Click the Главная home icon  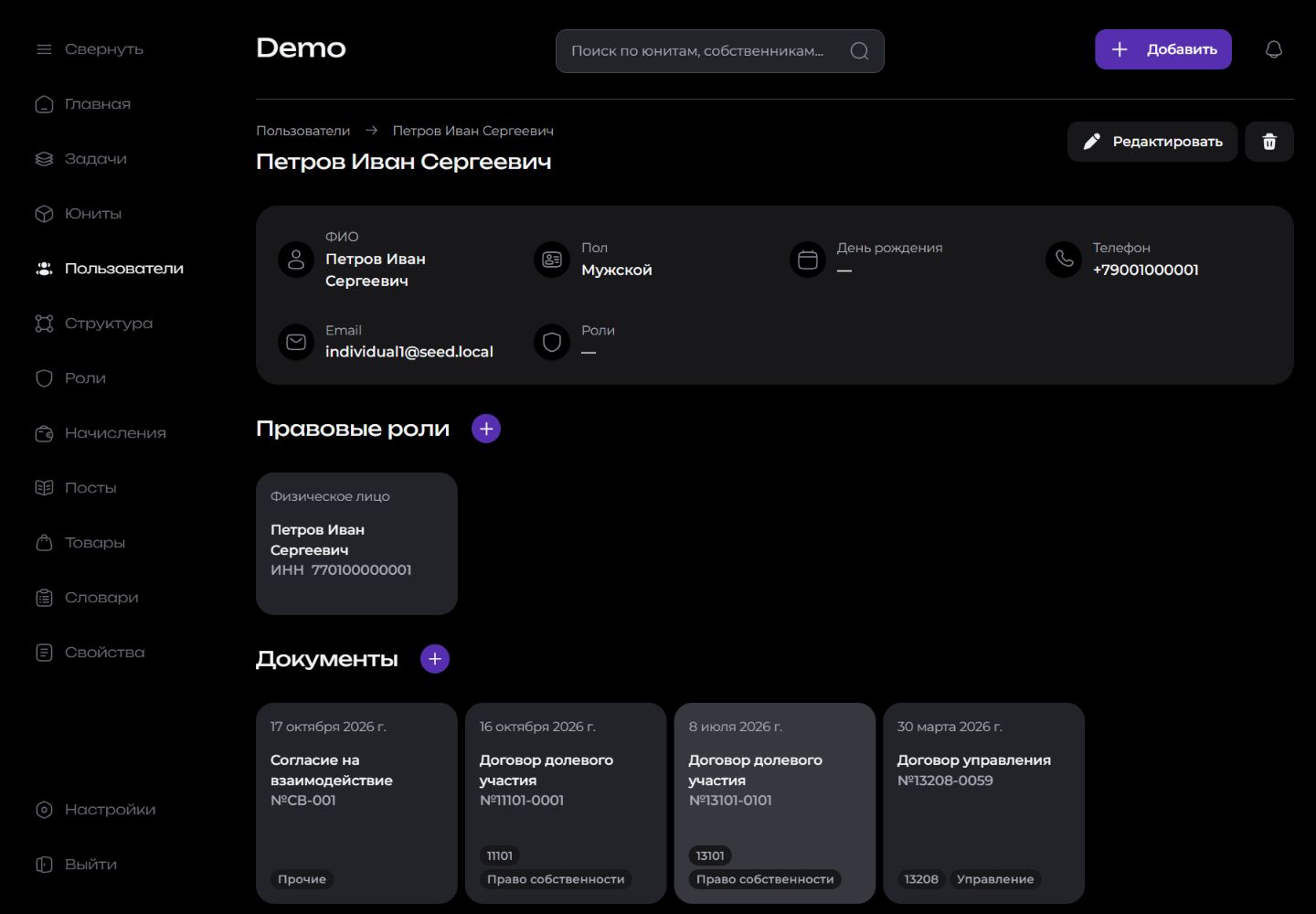44,104
